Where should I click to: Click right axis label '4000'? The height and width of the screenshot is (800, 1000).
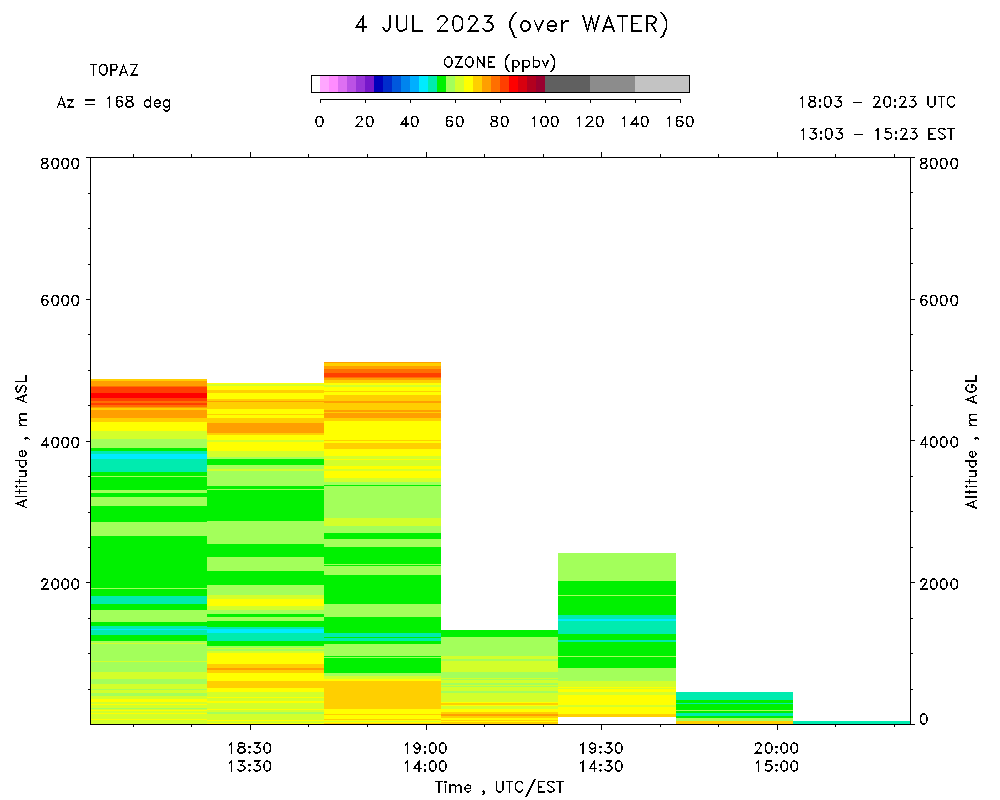[939, 442]
